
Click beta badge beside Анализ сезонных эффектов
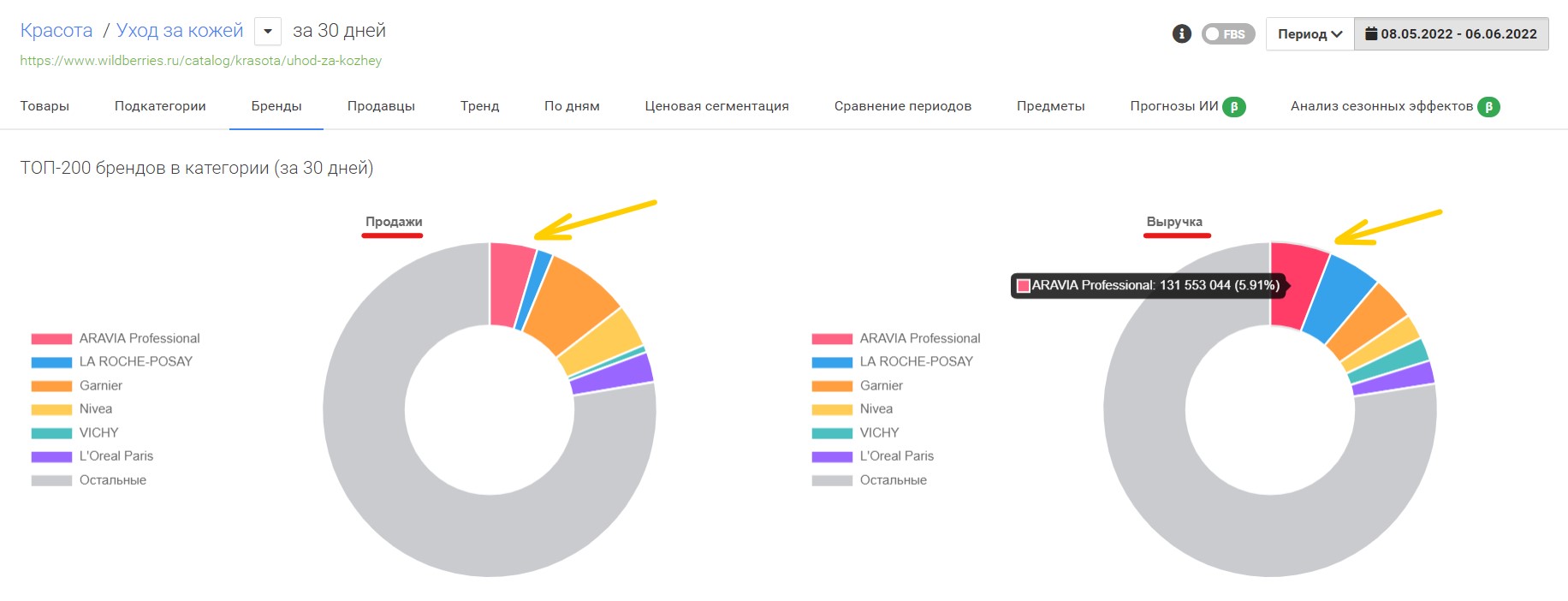tap(1488, 107)
